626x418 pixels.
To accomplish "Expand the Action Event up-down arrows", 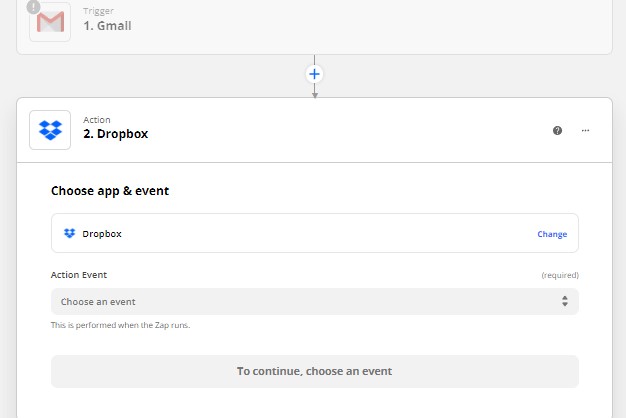I will 565,301.
